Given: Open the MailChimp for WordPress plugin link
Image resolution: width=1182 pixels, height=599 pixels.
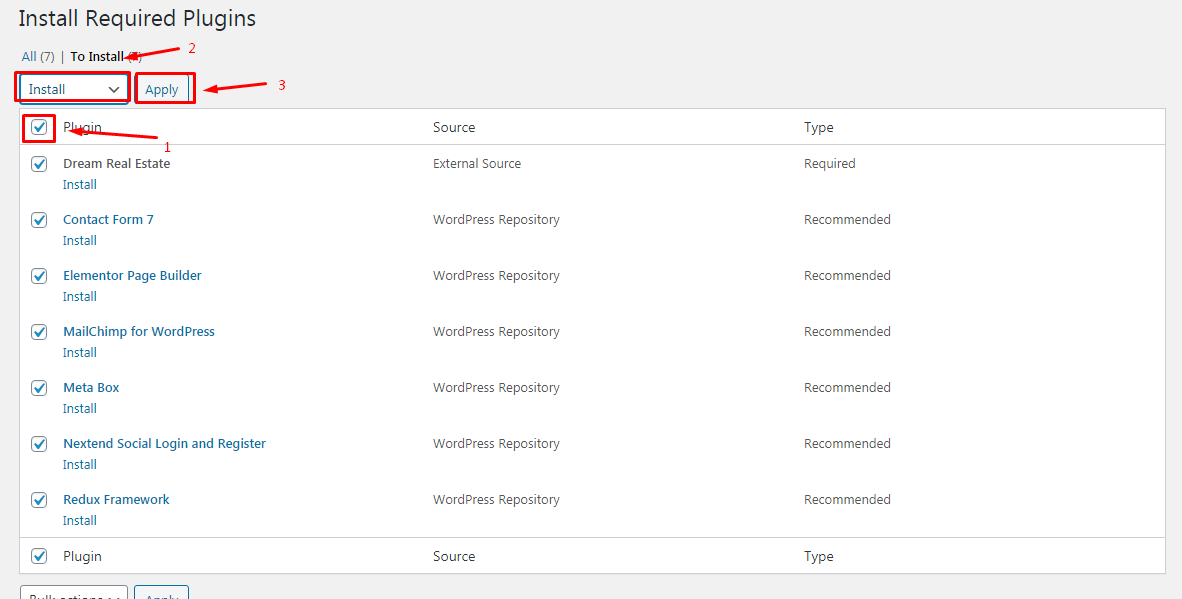Looking at the screenshot, I should tap(139, 332).
